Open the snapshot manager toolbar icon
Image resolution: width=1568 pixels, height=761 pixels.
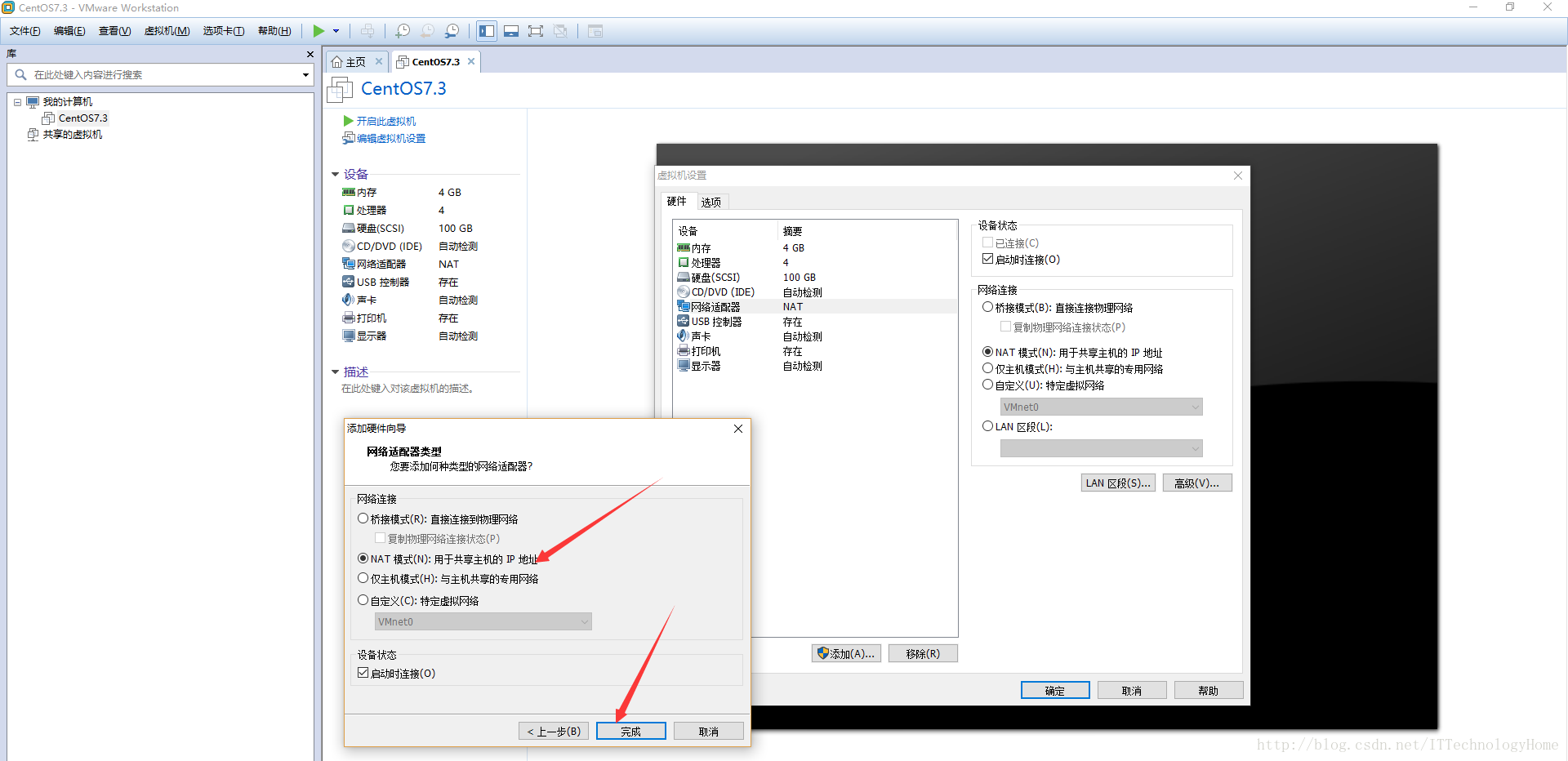point(452,31)
